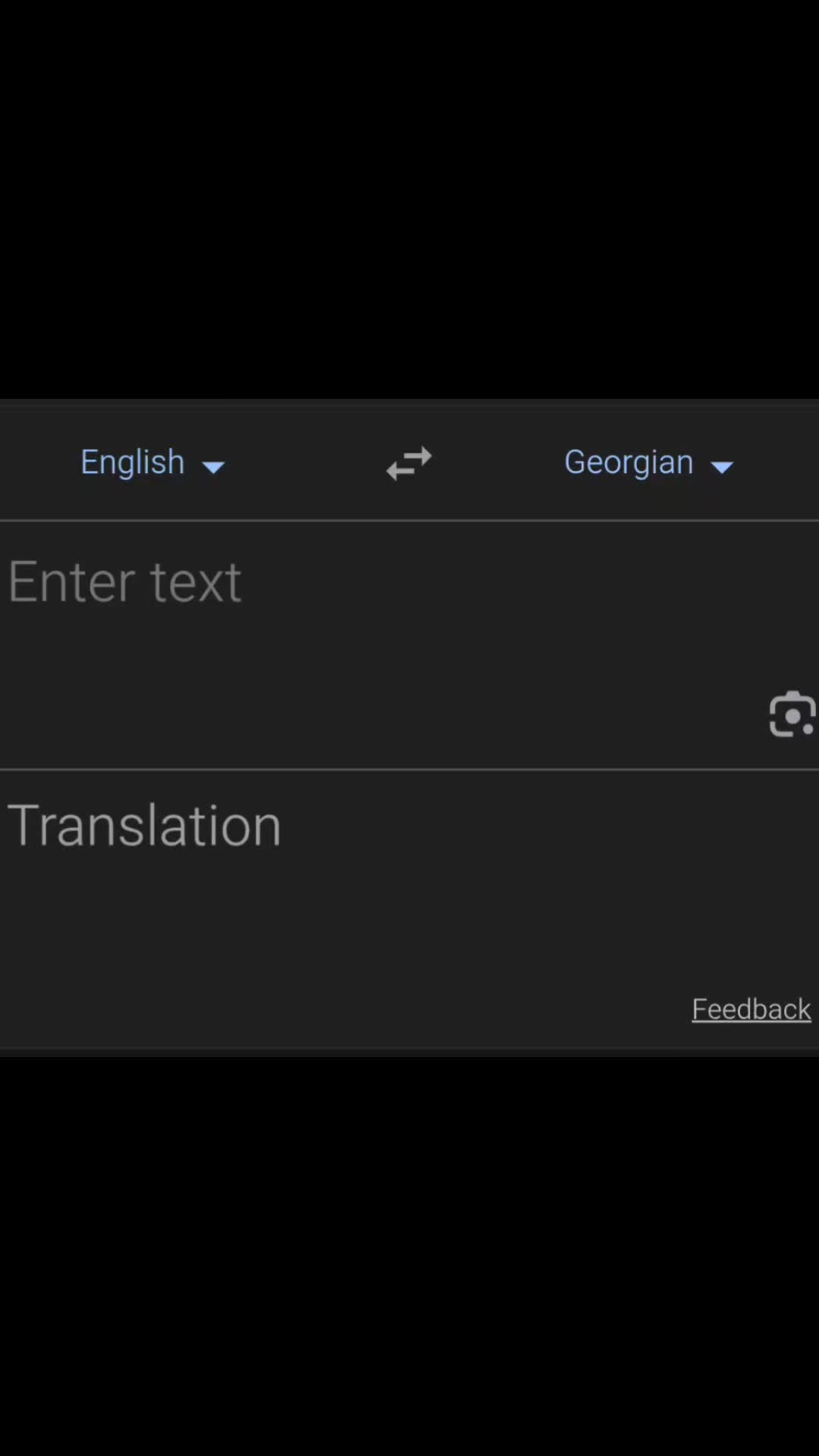The image size is (819, 1456).
Task: Swap English and Georgian languages
Action: 409,463
